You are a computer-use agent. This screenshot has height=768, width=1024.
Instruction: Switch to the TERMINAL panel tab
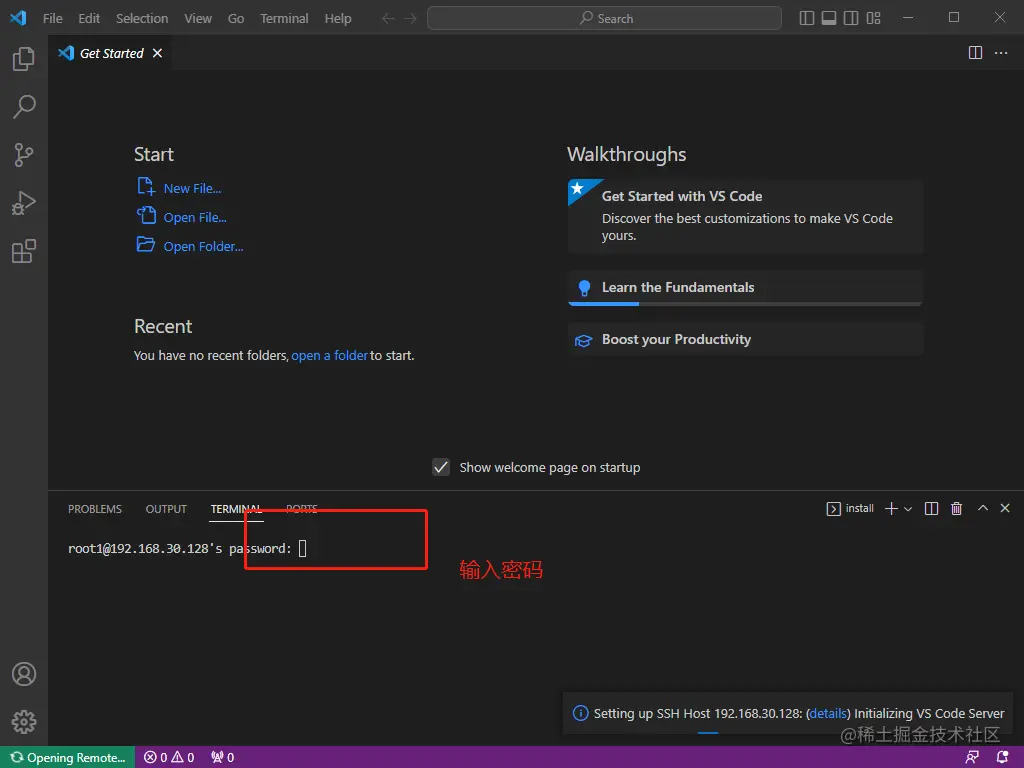click(236, 509)
